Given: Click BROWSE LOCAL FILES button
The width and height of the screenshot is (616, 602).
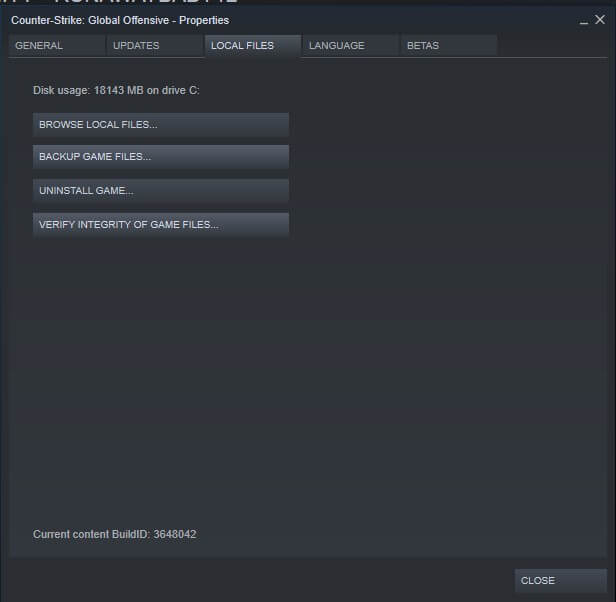Looking at the screenshot, I should (x=161, y=125).
